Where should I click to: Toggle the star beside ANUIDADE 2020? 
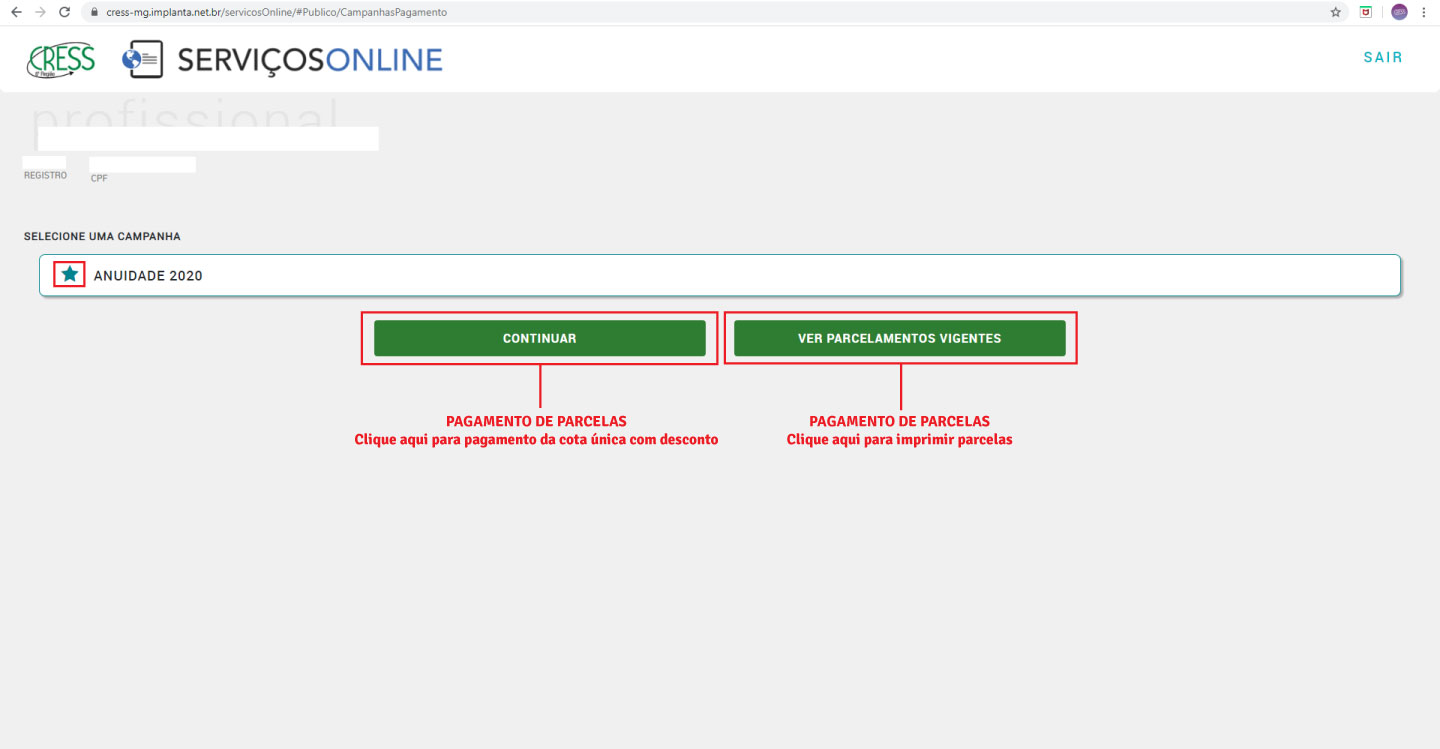coord(69,274)
